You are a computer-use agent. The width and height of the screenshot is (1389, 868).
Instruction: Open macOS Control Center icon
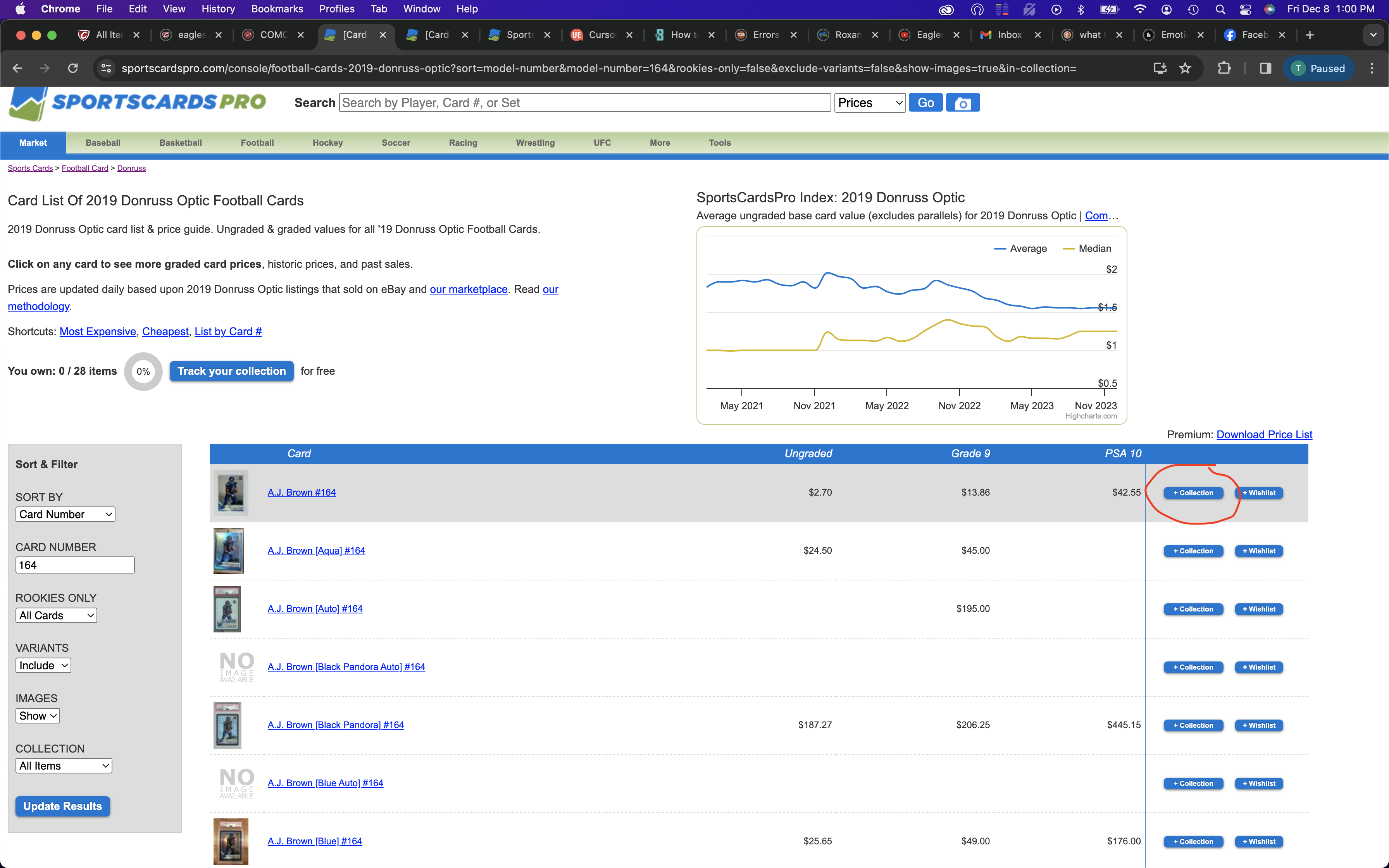click(1245, 9)
